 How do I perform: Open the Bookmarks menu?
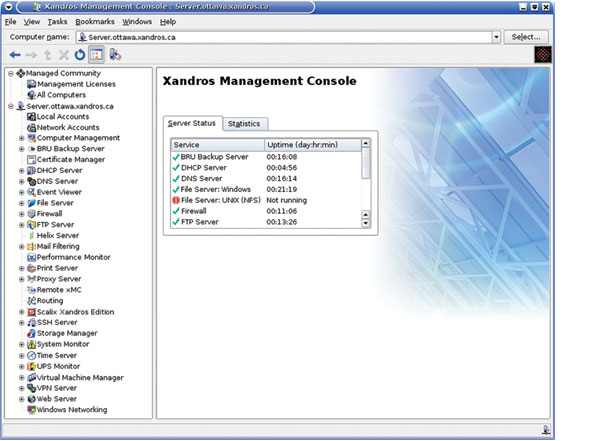click(95, 21)
